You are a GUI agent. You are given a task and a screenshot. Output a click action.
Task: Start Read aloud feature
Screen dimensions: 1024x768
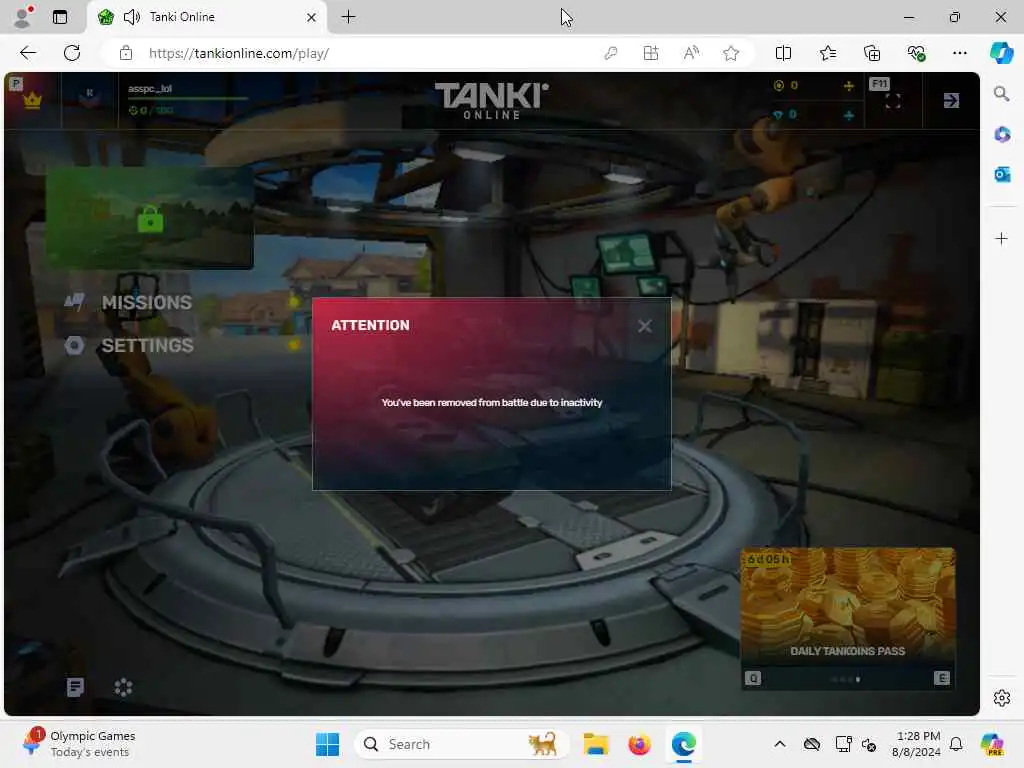click(691, 54)
